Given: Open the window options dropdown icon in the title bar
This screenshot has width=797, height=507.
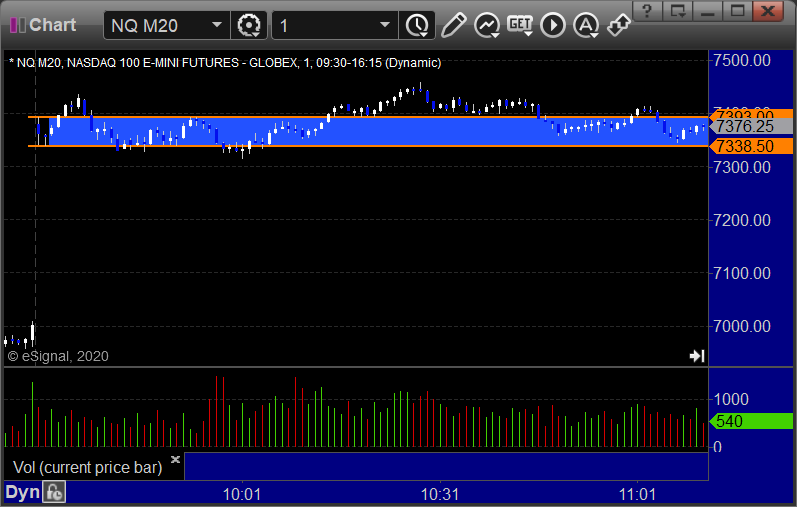Looking at the screenshot, I should [x=678, y=11].
